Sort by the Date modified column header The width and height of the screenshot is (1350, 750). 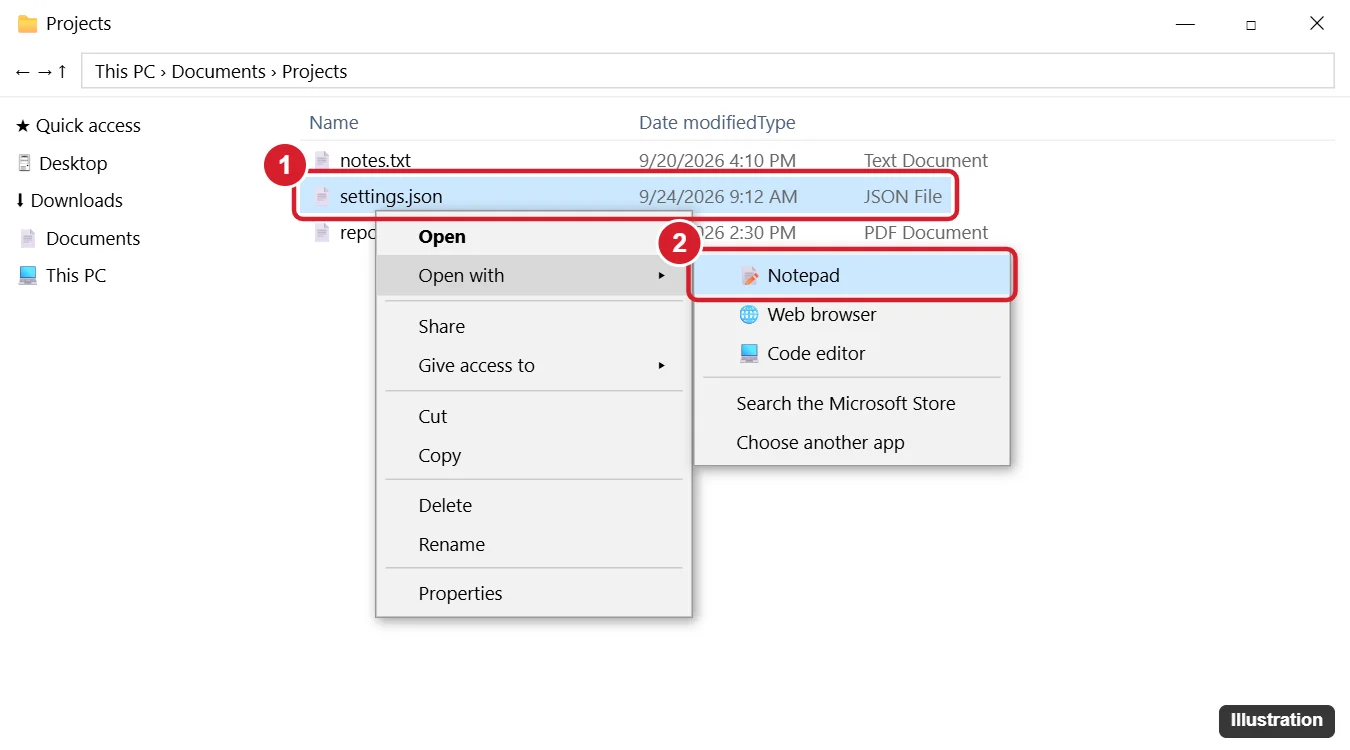click(x=698, y=123)
